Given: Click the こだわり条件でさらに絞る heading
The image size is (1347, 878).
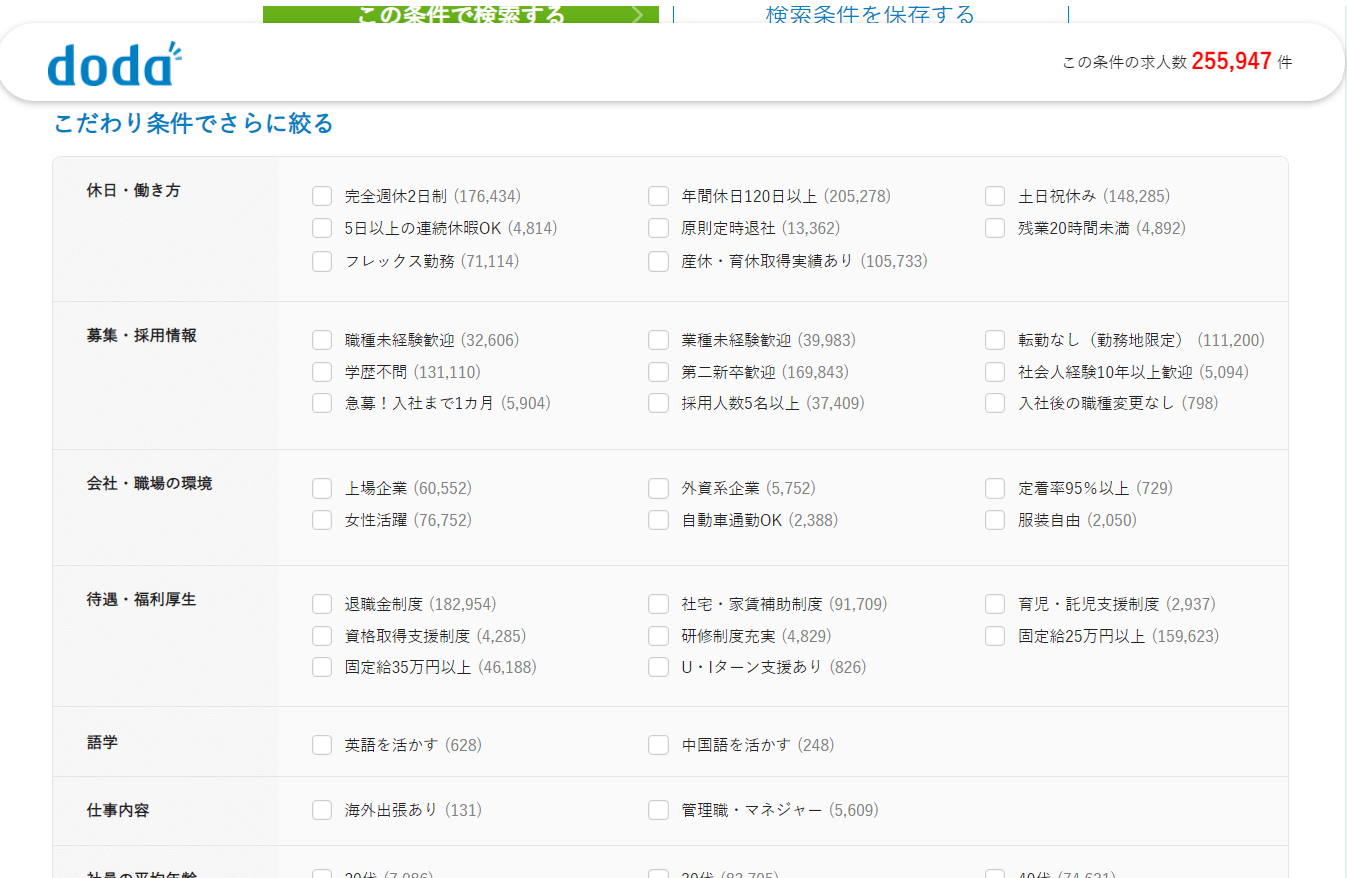Looking at the screenshot, I should pyautogui.click(x=193, y=124).
